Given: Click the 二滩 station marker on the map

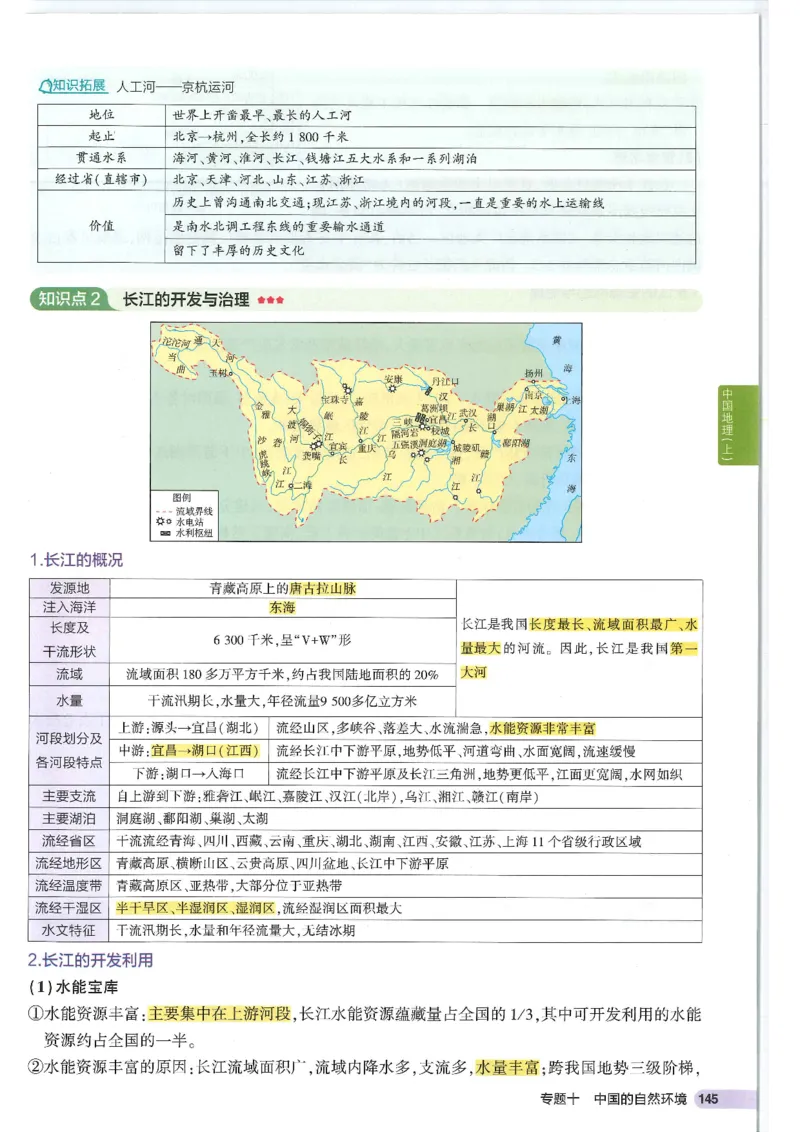Looking at the screenshot, I should pyautogui.click(x=289, y=484).
